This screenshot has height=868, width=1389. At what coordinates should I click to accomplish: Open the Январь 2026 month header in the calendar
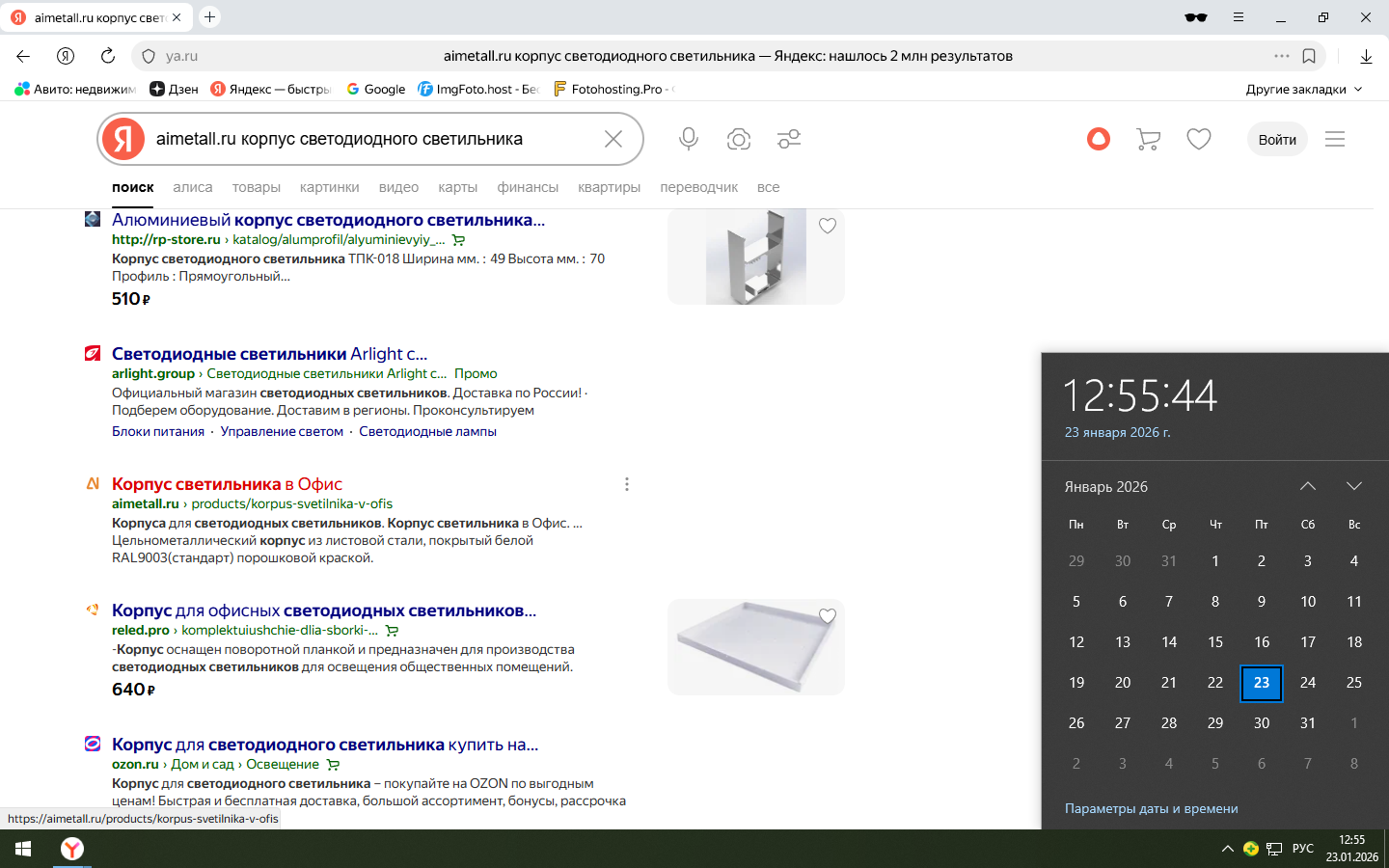[x=1106, y=487]
